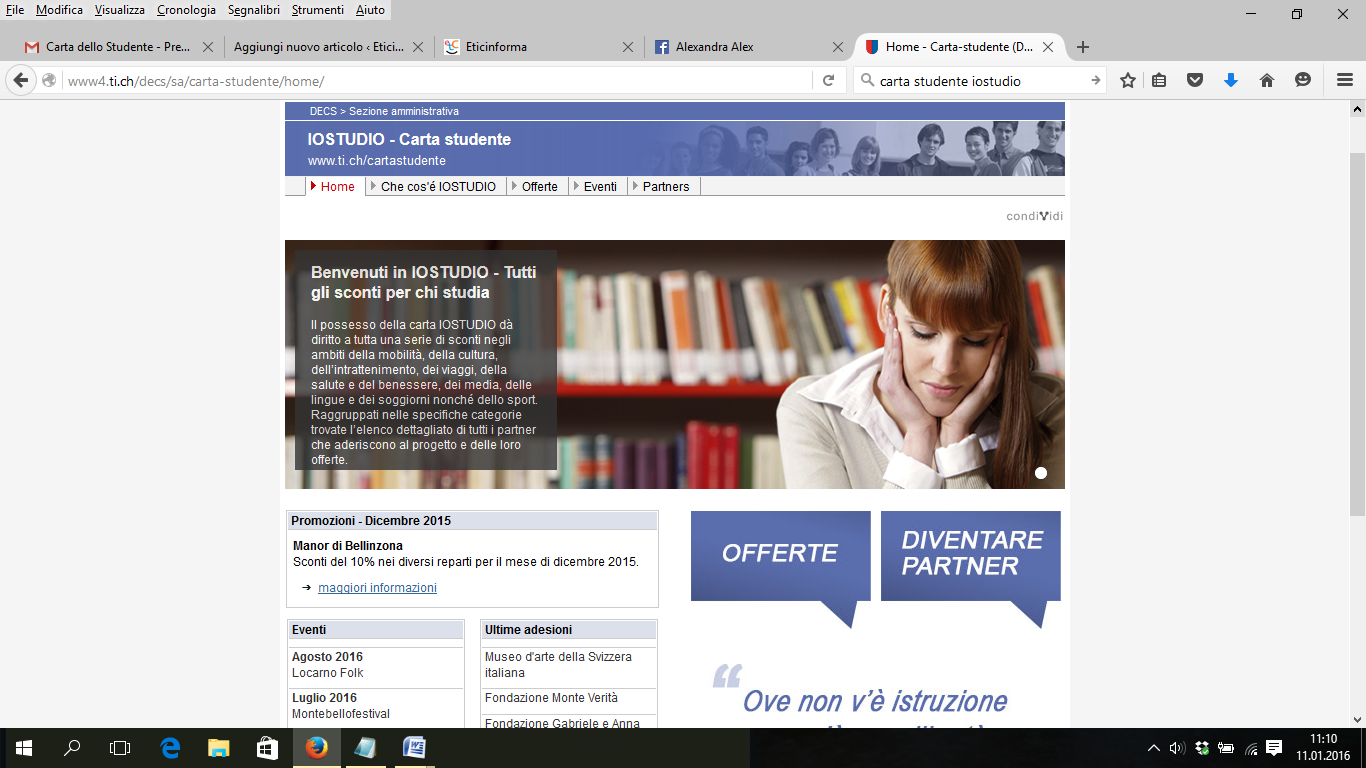
Task: Click the Dropbox tray icon
Action: point(1202,748)
